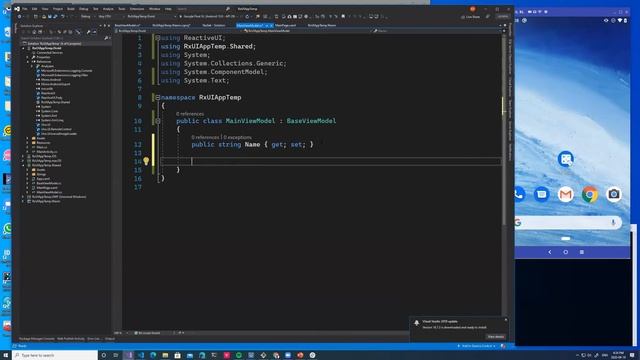Open the Output bottom tab
Screen dimensions: 640x360
(110, 339)
